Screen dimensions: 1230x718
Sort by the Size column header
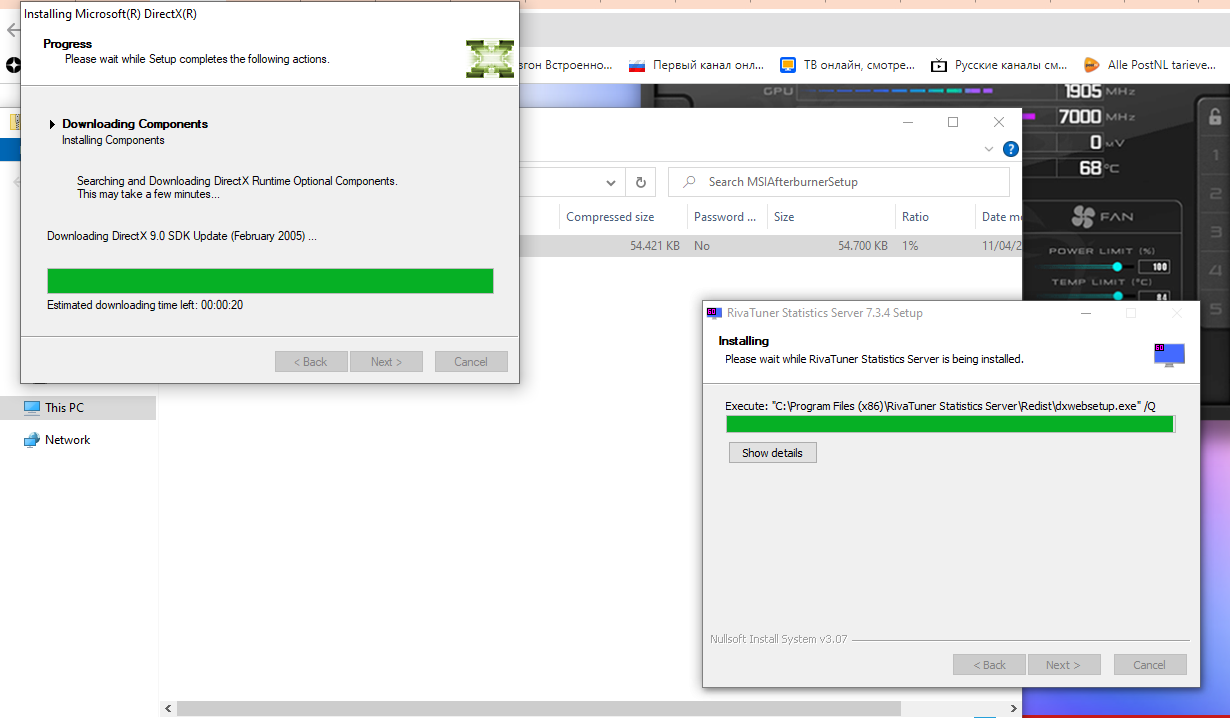(830, 217)
